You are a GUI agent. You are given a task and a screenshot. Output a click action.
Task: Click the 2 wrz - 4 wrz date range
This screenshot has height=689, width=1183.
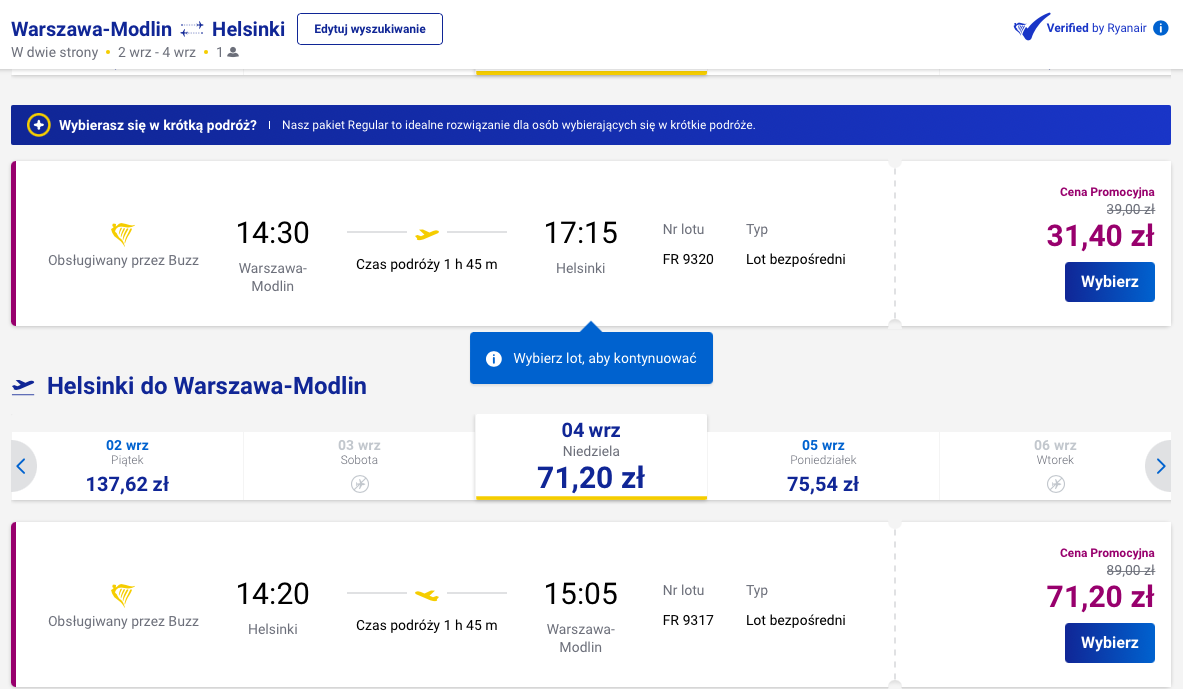(157, 52)
